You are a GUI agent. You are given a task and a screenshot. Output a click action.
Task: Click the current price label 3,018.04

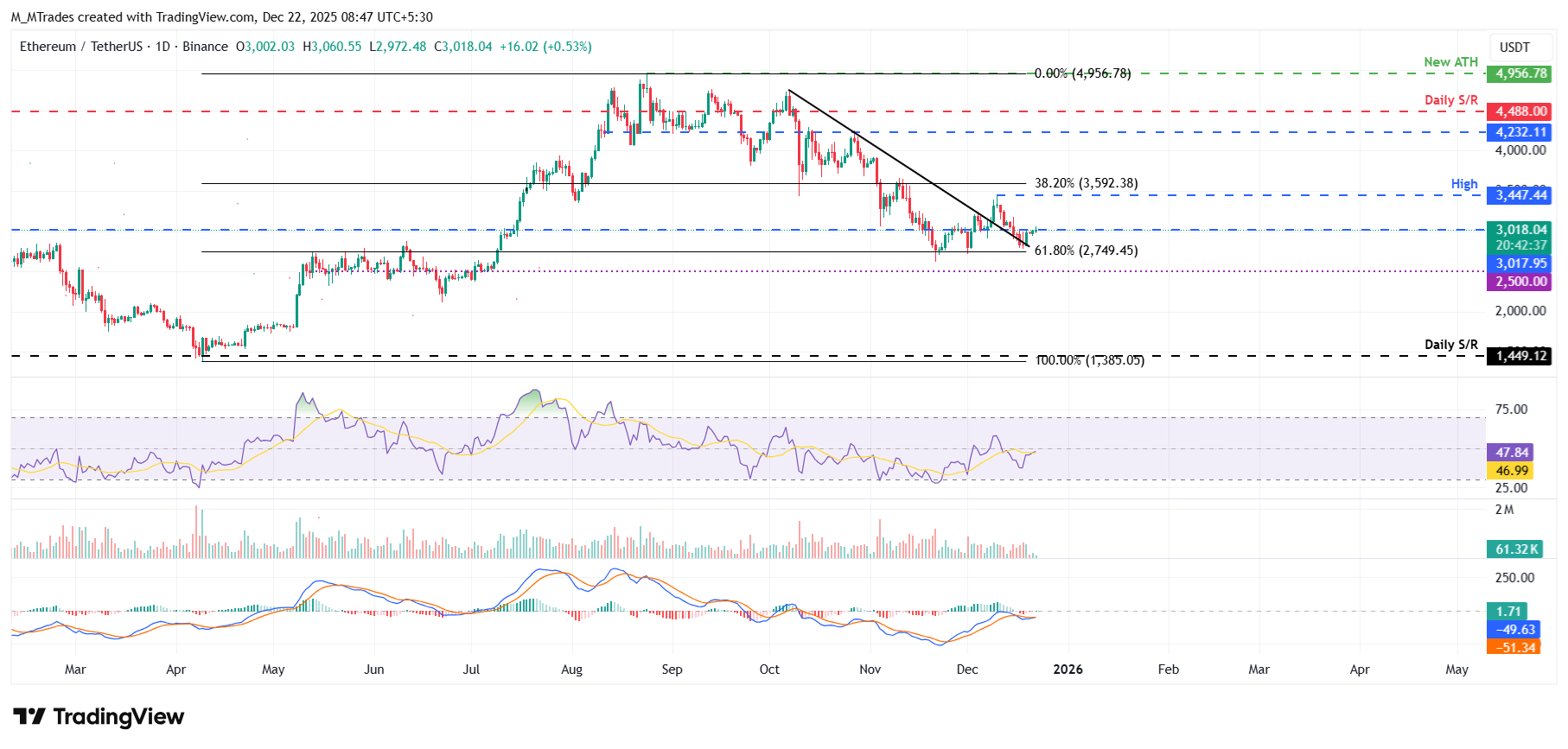pyautogui.click(x=1520, y=230)
